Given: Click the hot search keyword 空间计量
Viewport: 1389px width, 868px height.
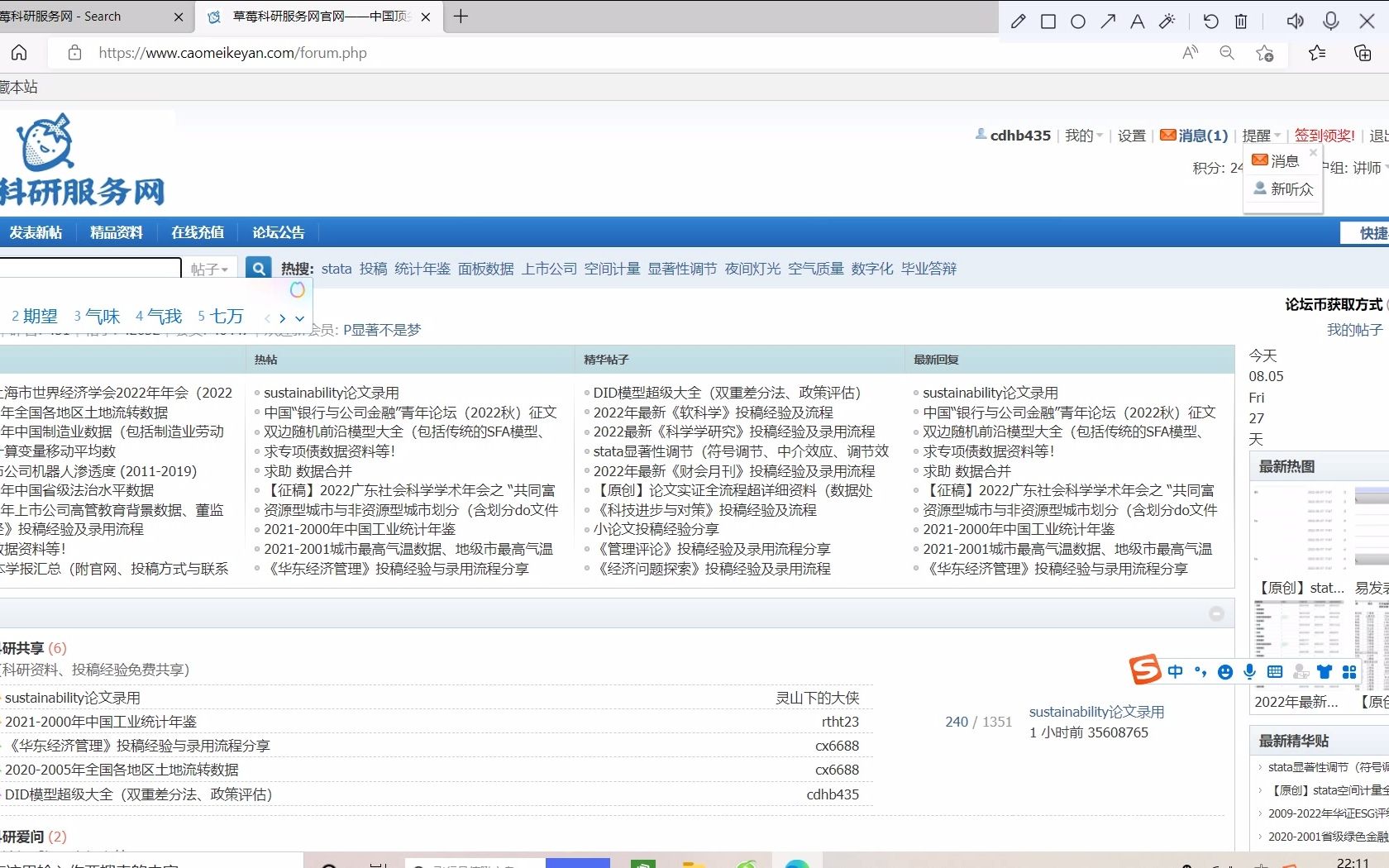Looking at the screenshot, I should (x=613, y=269).
